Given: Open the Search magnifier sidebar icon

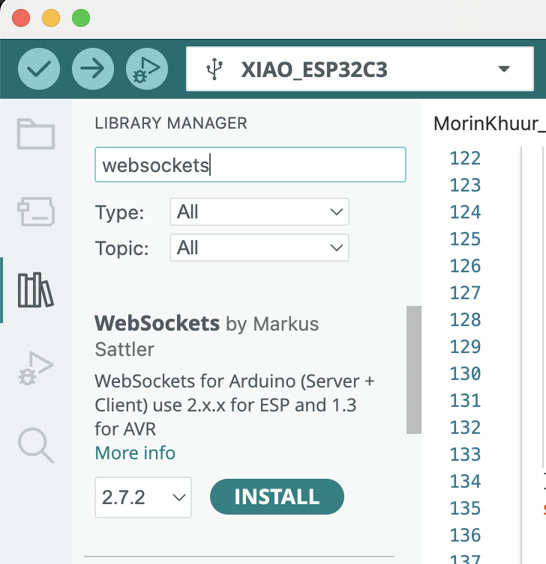Looking at the screenshot, I should coord(36,445).
